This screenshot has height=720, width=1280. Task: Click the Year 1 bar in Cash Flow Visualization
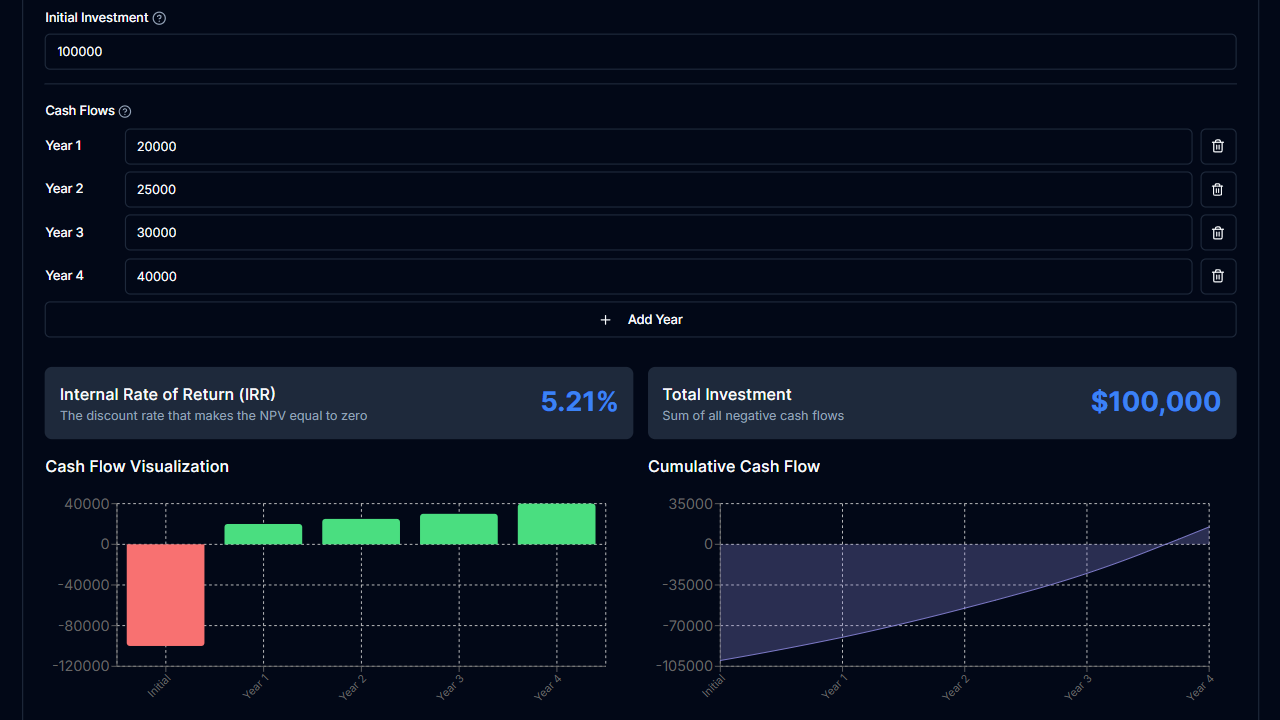pos(263,533)
